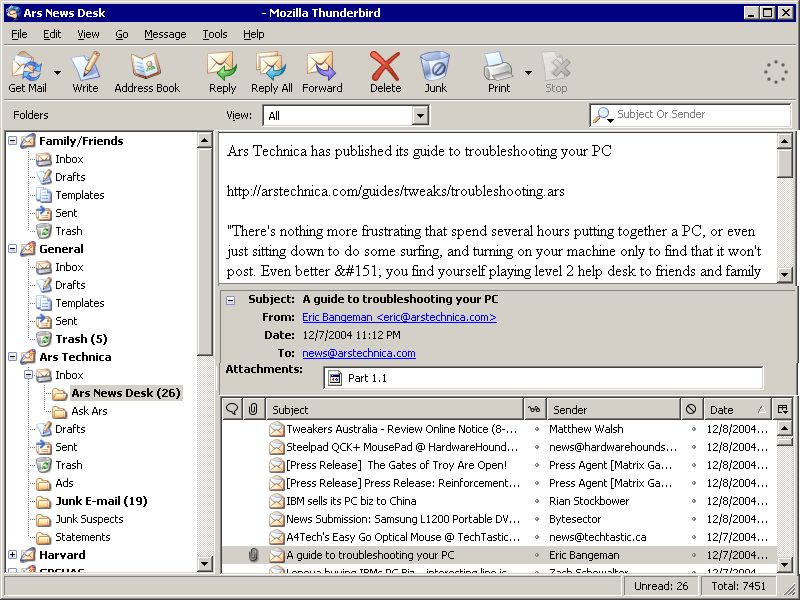Collapse the Family/Friends account
Image resolution: width=800 pixels, height=600 pixels.
13,140
